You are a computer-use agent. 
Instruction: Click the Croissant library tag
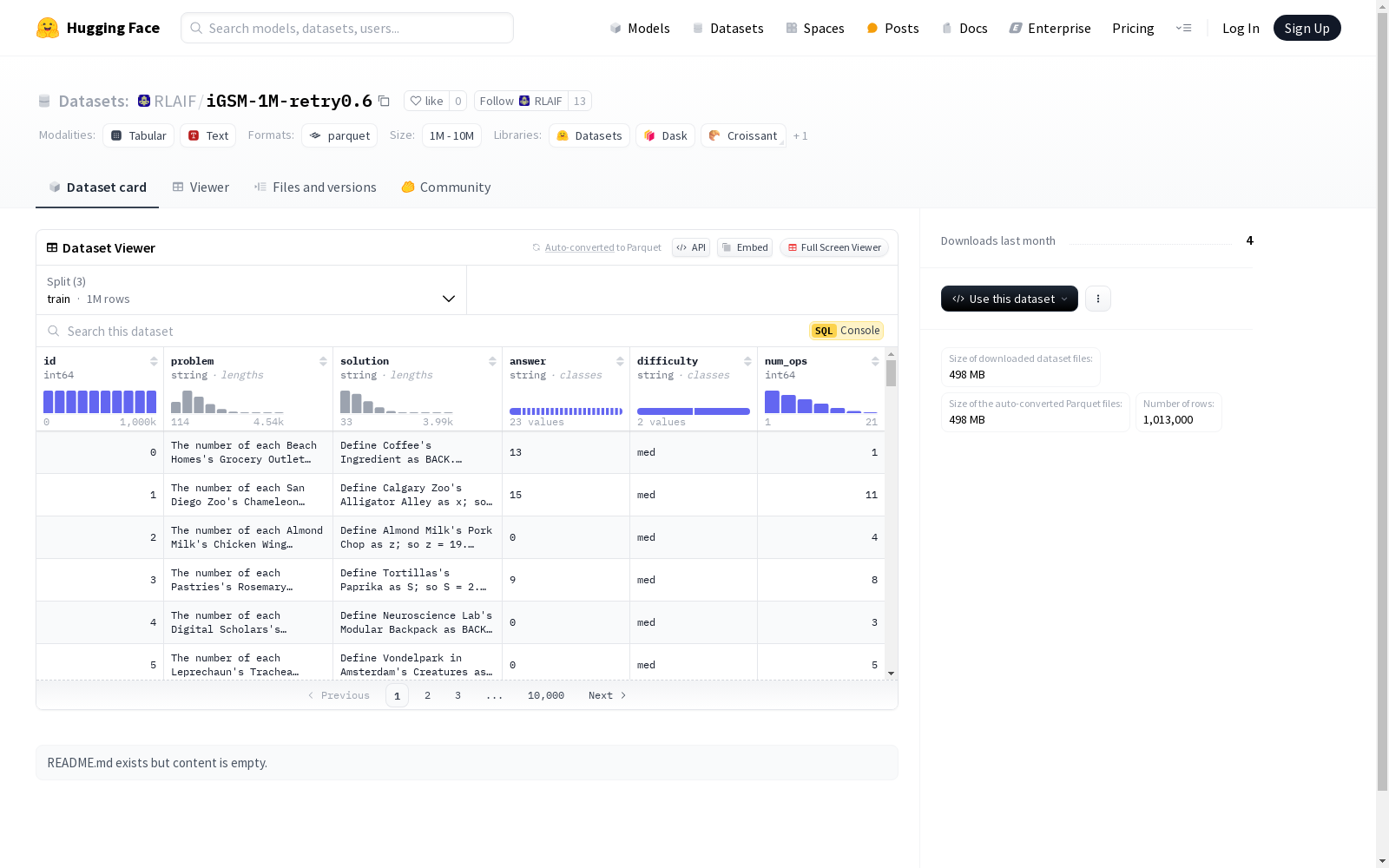point(743,135)
